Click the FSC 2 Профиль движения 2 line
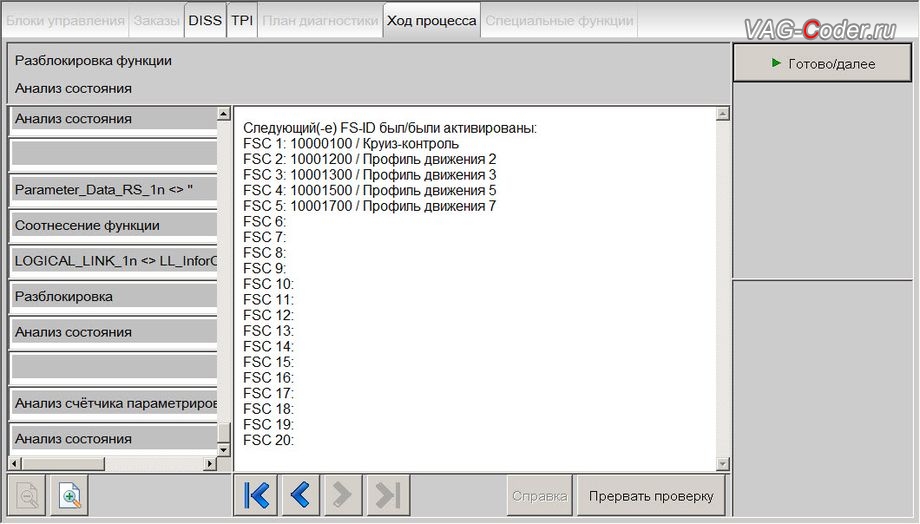Image resolution: width=920 pixels, height=524 pixels. tap(370, 159)
